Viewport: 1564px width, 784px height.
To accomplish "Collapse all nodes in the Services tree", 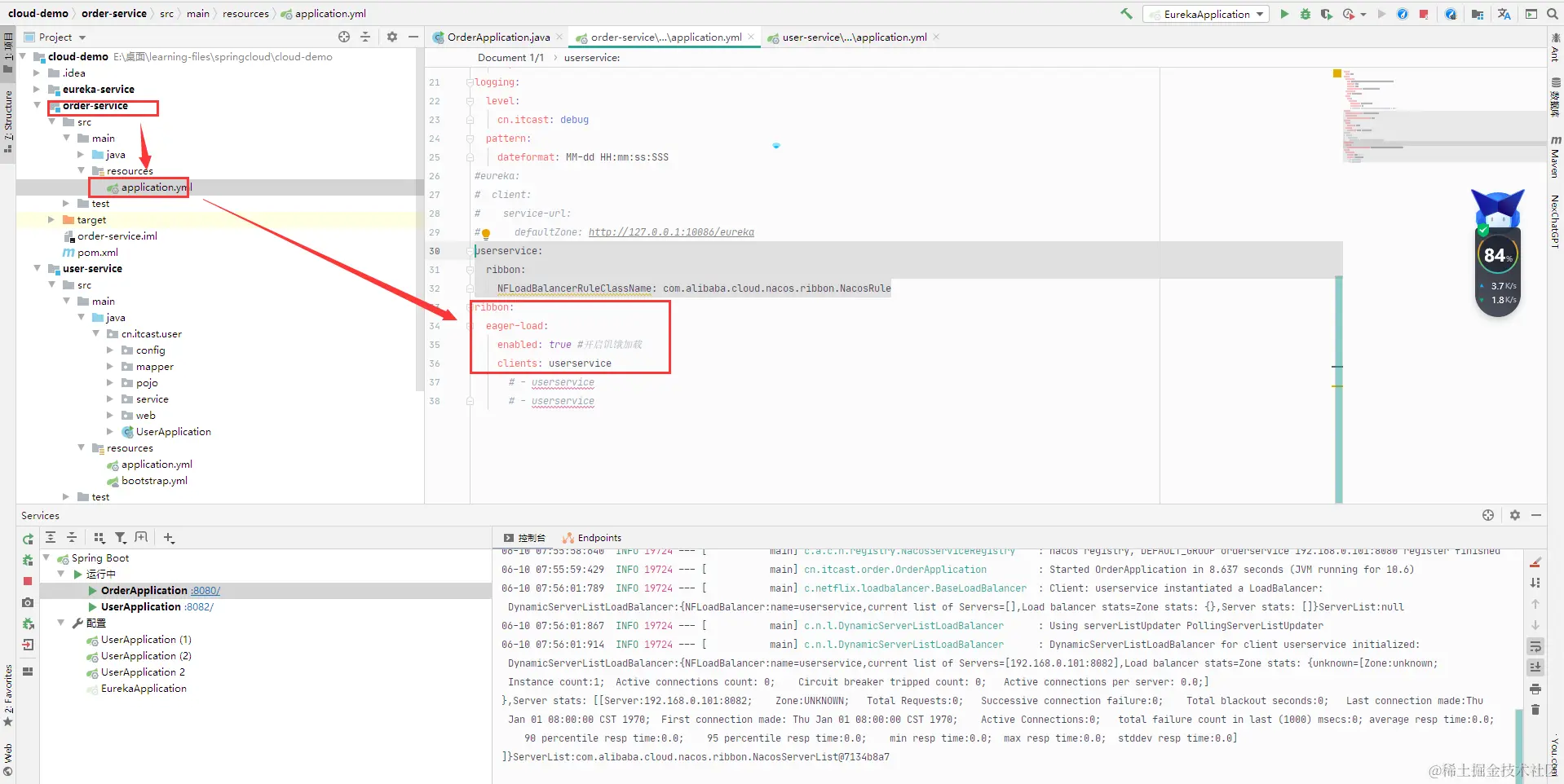I will (72, 537).
